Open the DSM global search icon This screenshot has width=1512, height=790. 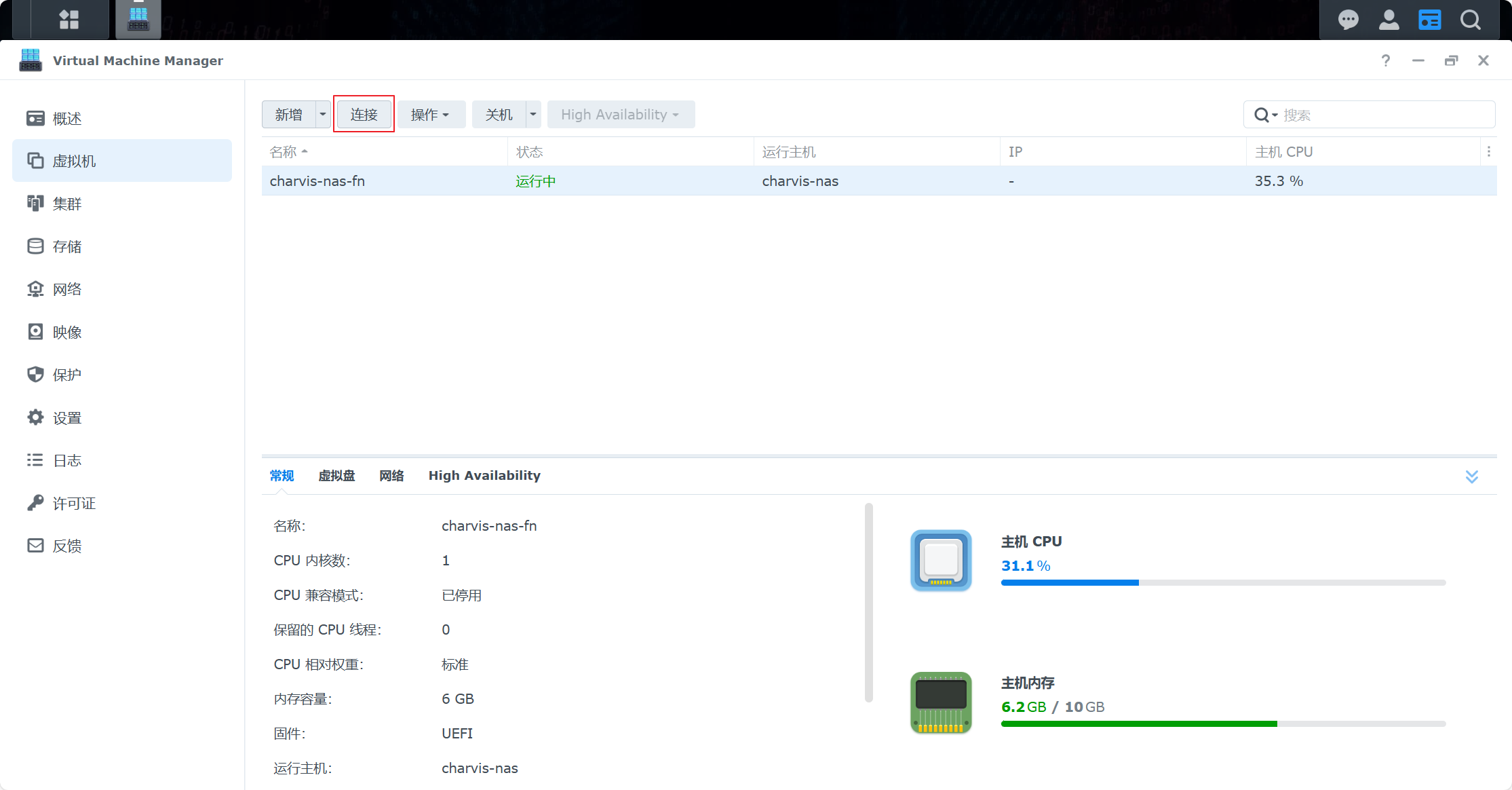tap(1470, 20)
